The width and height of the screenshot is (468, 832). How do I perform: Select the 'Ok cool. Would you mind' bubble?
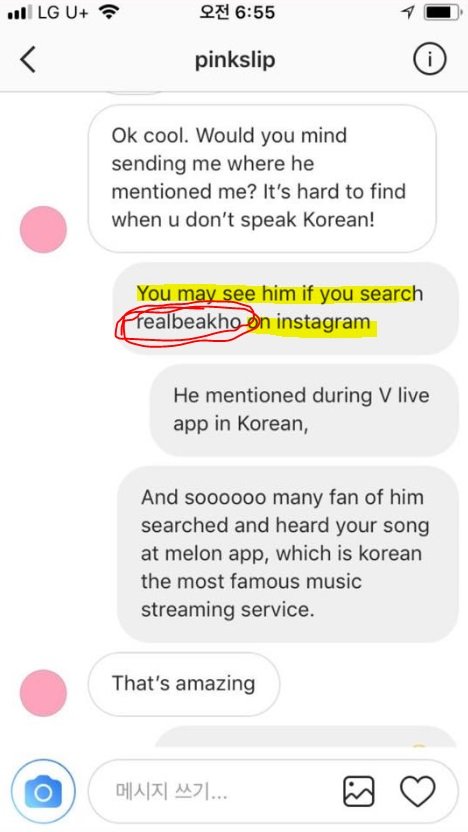(262, 178)
